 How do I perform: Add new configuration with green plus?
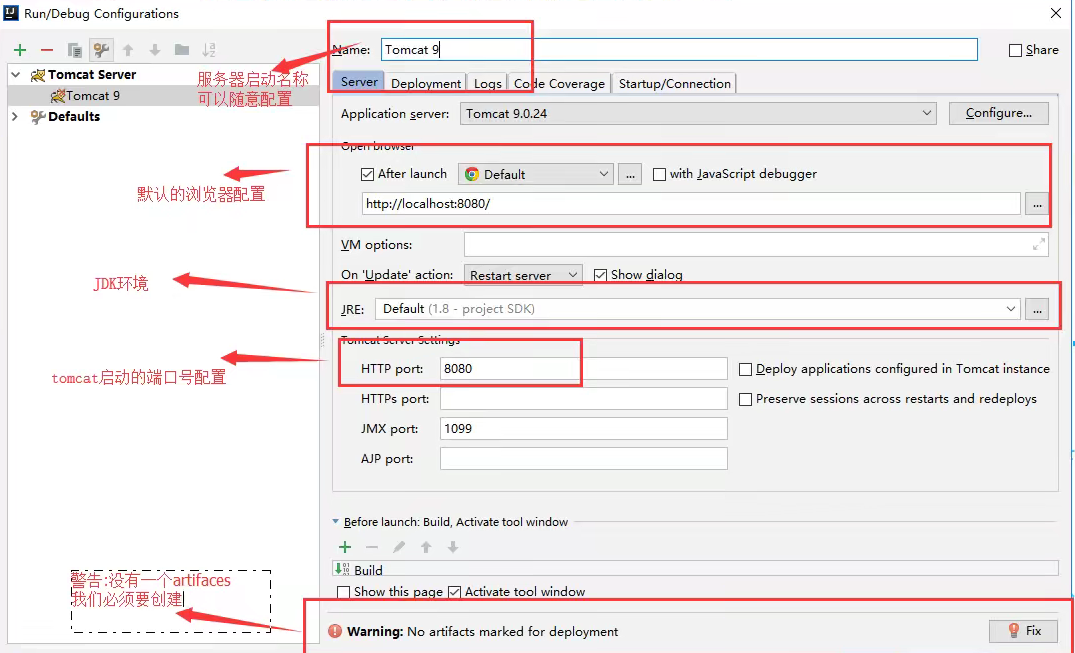point(20,49)
